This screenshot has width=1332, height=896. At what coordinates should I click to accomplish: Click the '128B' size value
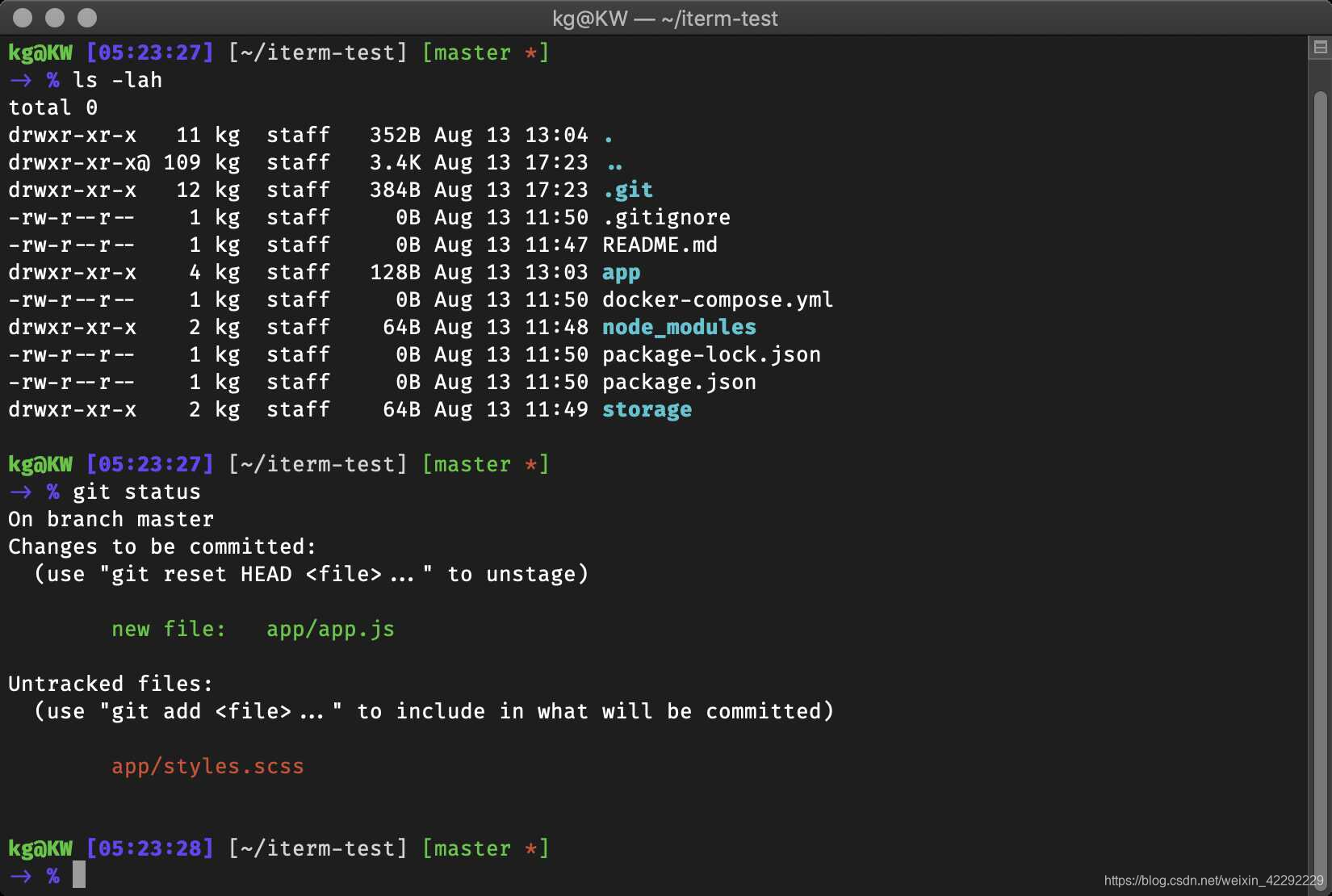click(x=396, y=272)
